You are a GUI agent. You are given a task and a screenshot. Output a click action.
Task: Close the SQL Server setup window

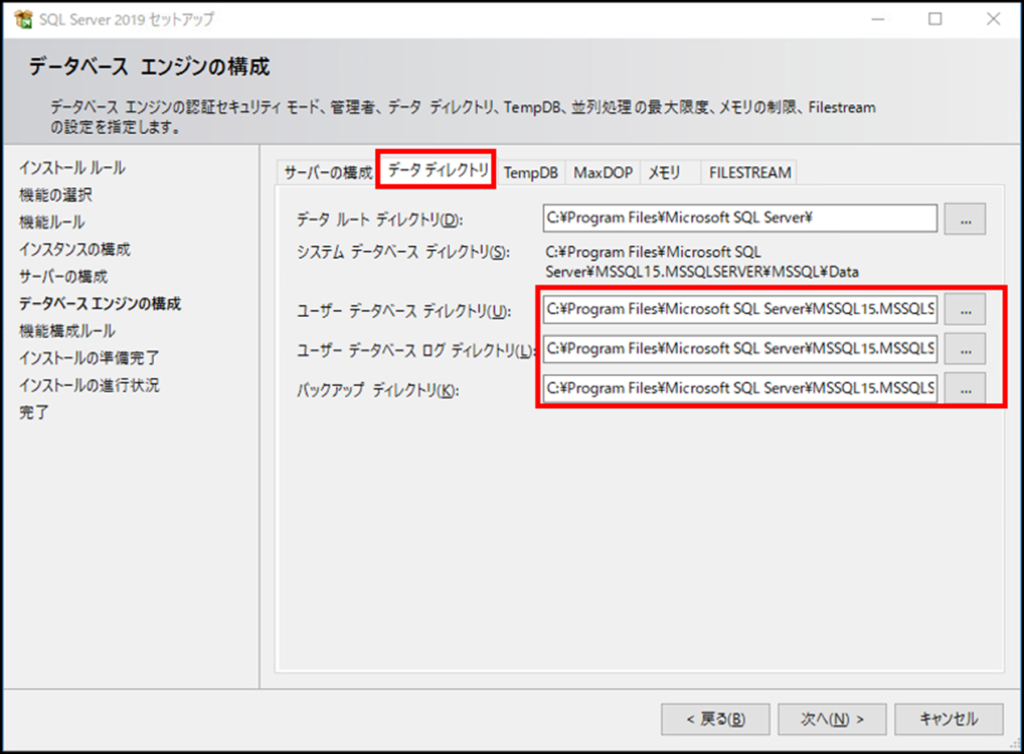(993, 19)
